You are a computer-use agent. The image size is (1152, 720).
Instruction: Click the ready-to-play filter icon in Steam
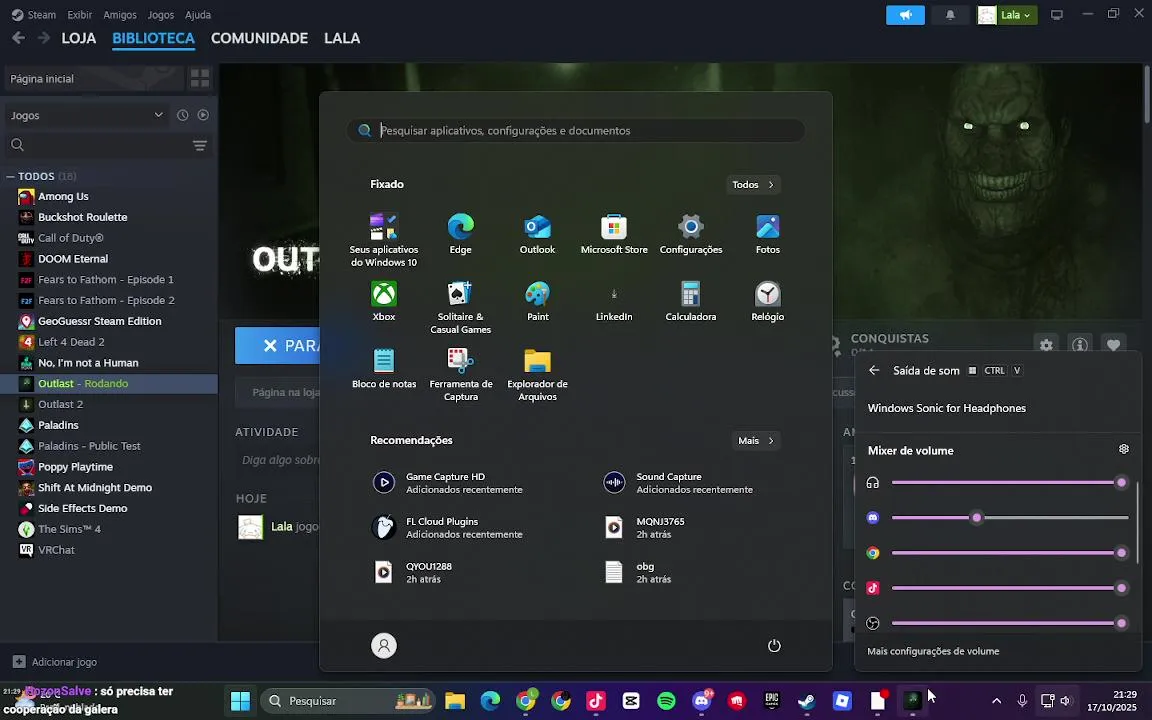(x=204, y=115)
